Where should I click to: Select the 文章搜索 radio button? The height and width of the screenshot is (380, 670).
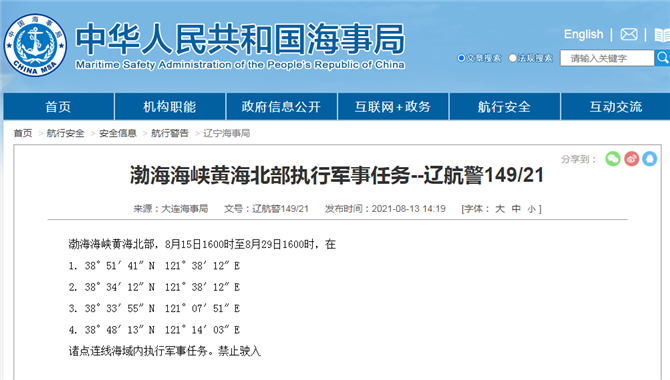461,58
